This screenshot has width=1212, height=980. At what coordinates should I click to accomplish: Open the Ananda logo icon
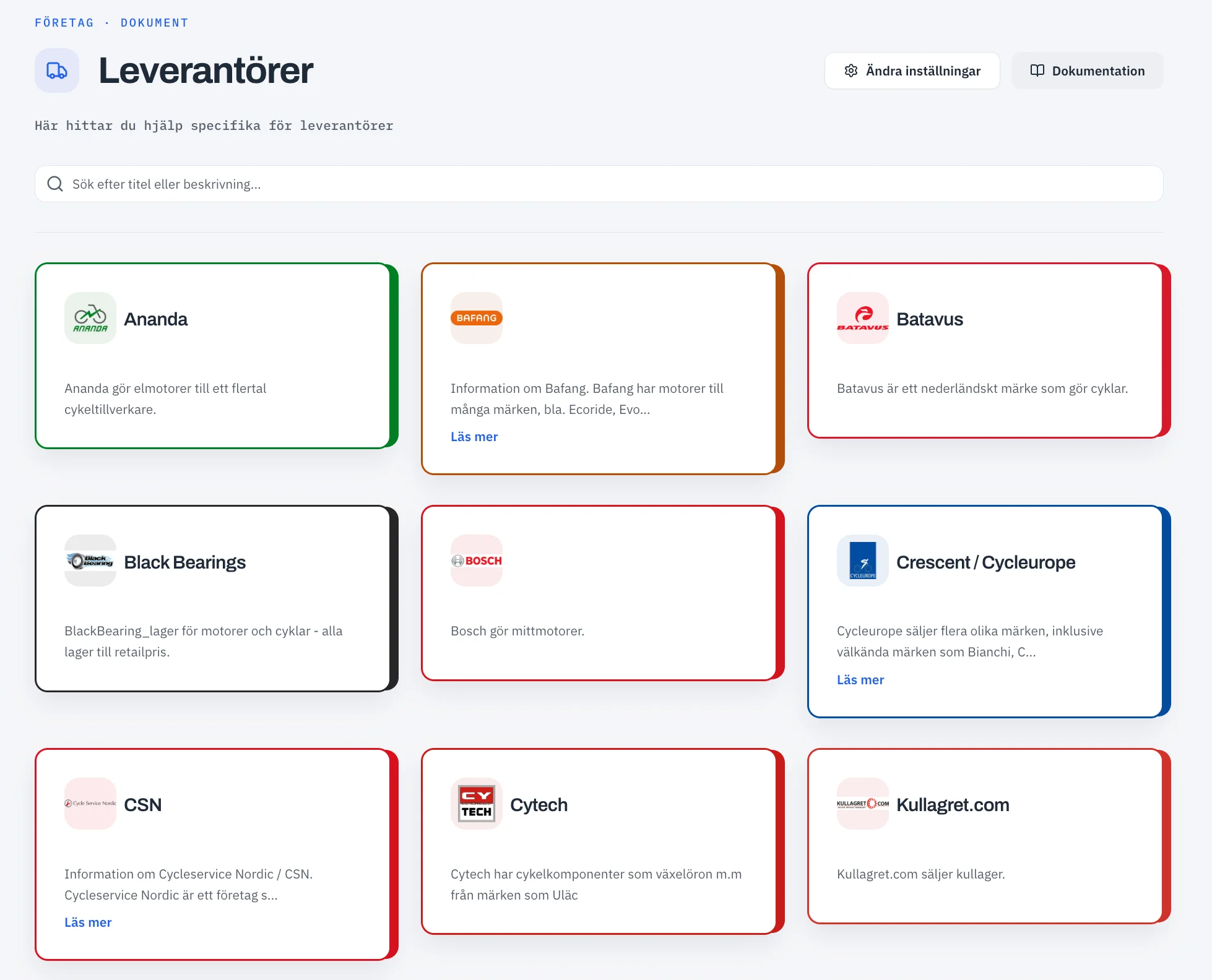click(x=90, y=318)
